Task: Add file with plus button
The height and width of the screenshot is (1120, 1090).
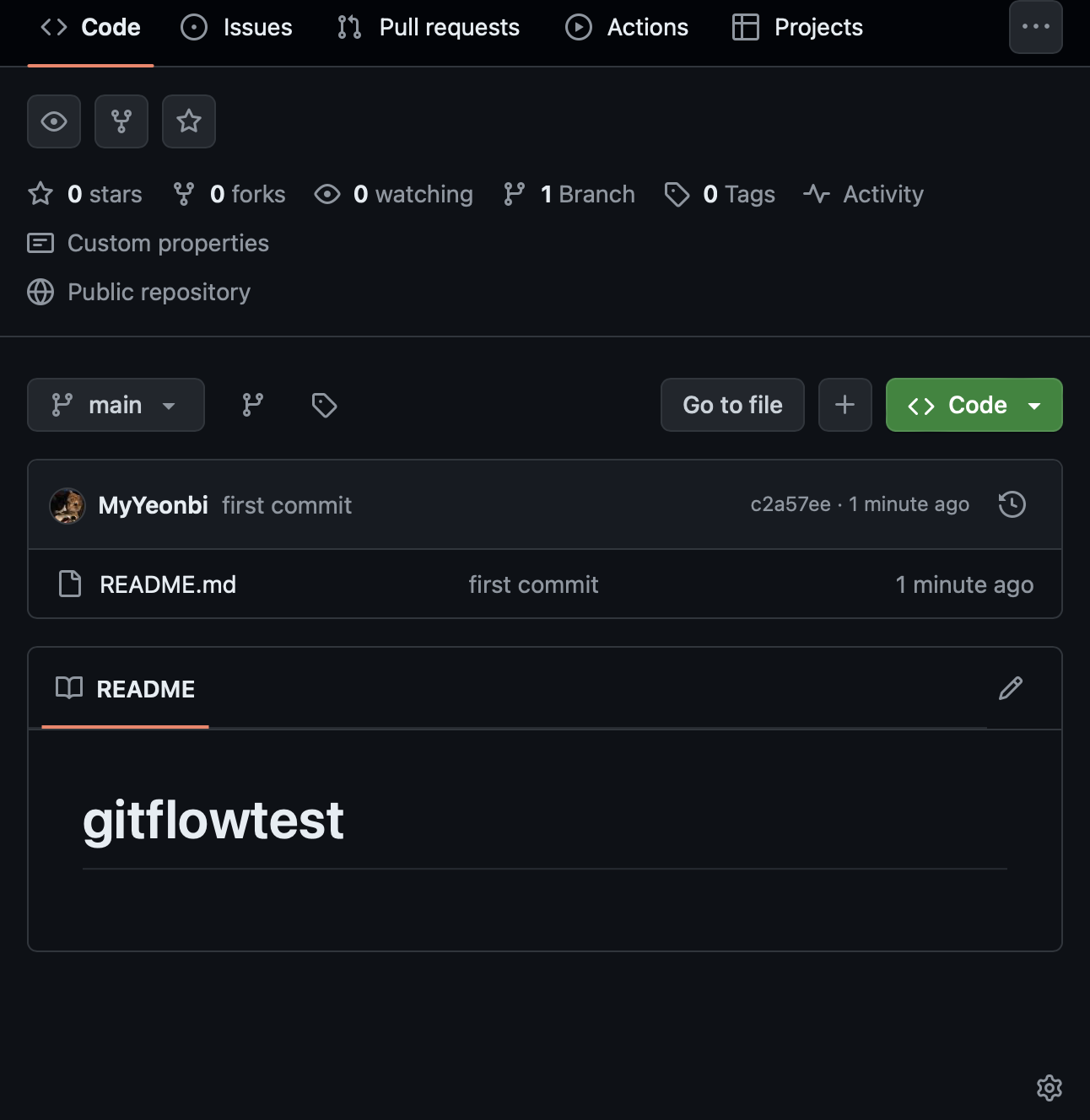Action: pos(844,405)
